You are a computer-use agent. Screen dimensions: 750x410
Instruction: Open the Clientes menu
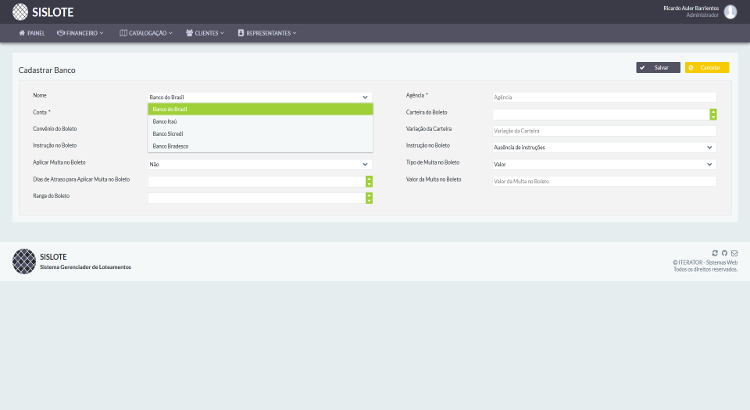pyautogui.click(x=205, y=33)
